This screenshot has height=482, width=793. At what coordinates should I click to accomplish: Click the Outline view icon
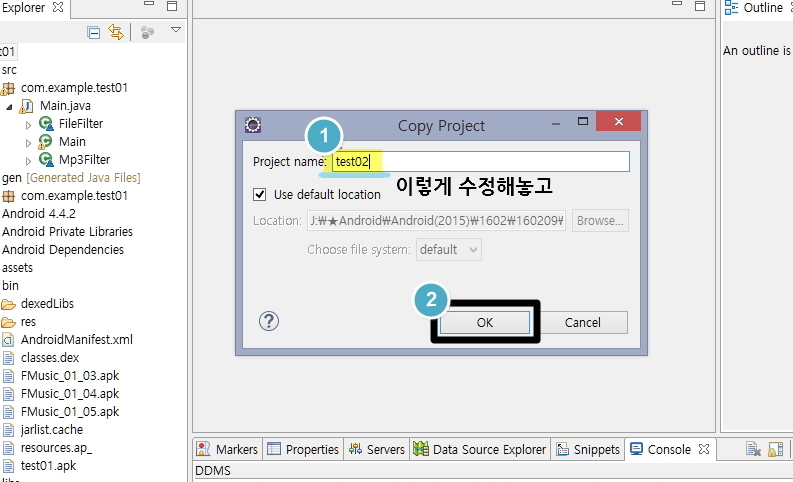pyautogui.click(x=731, y=7)
